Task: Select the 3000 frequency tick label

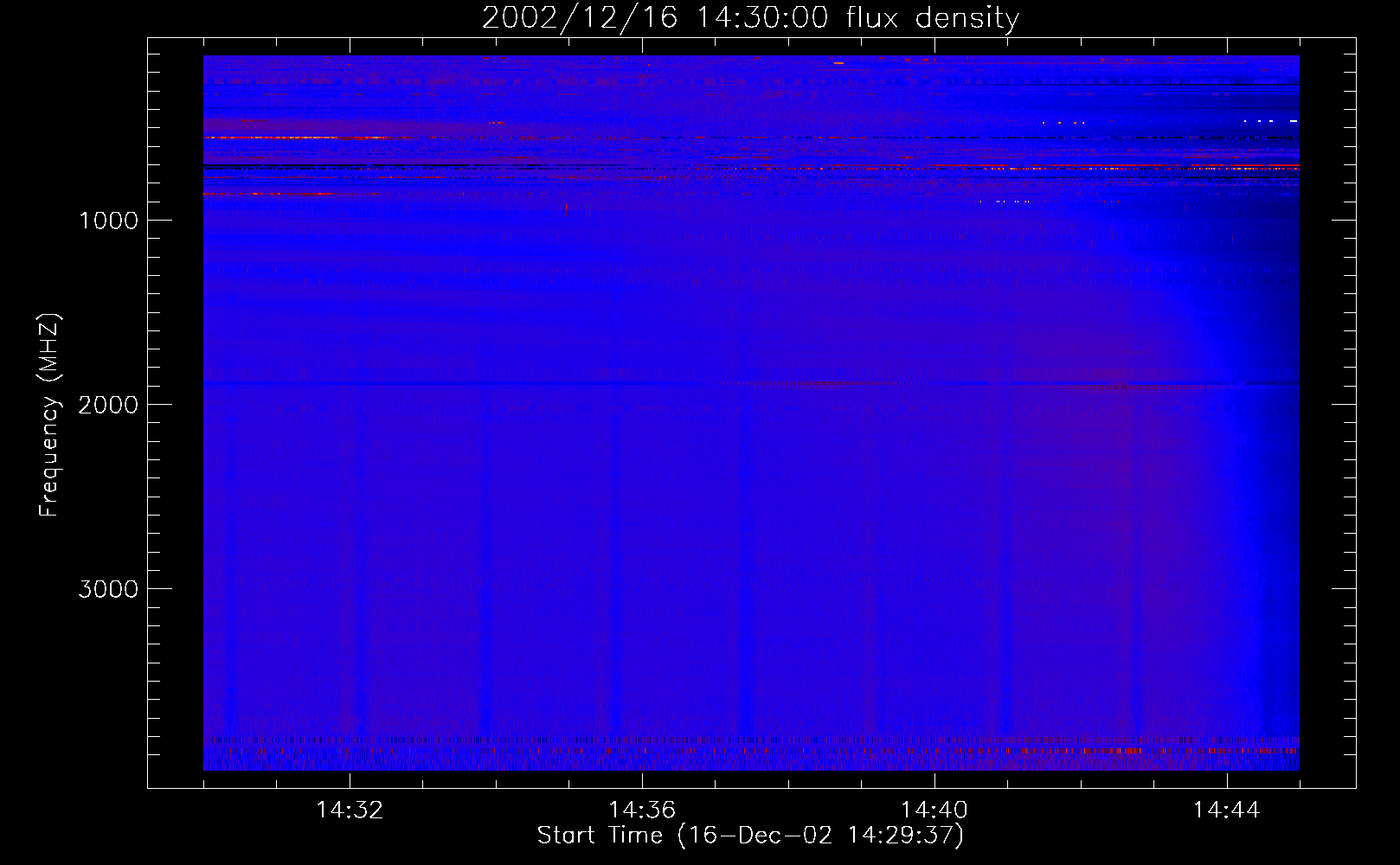Action: 108,589
